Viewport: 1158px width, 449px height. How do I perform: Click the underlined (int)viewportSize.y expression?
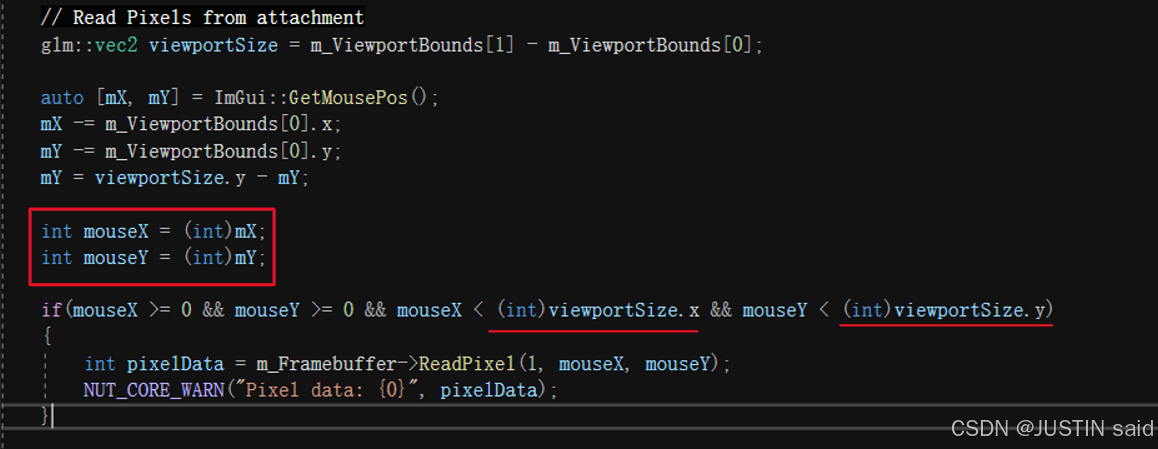[946, 311]
